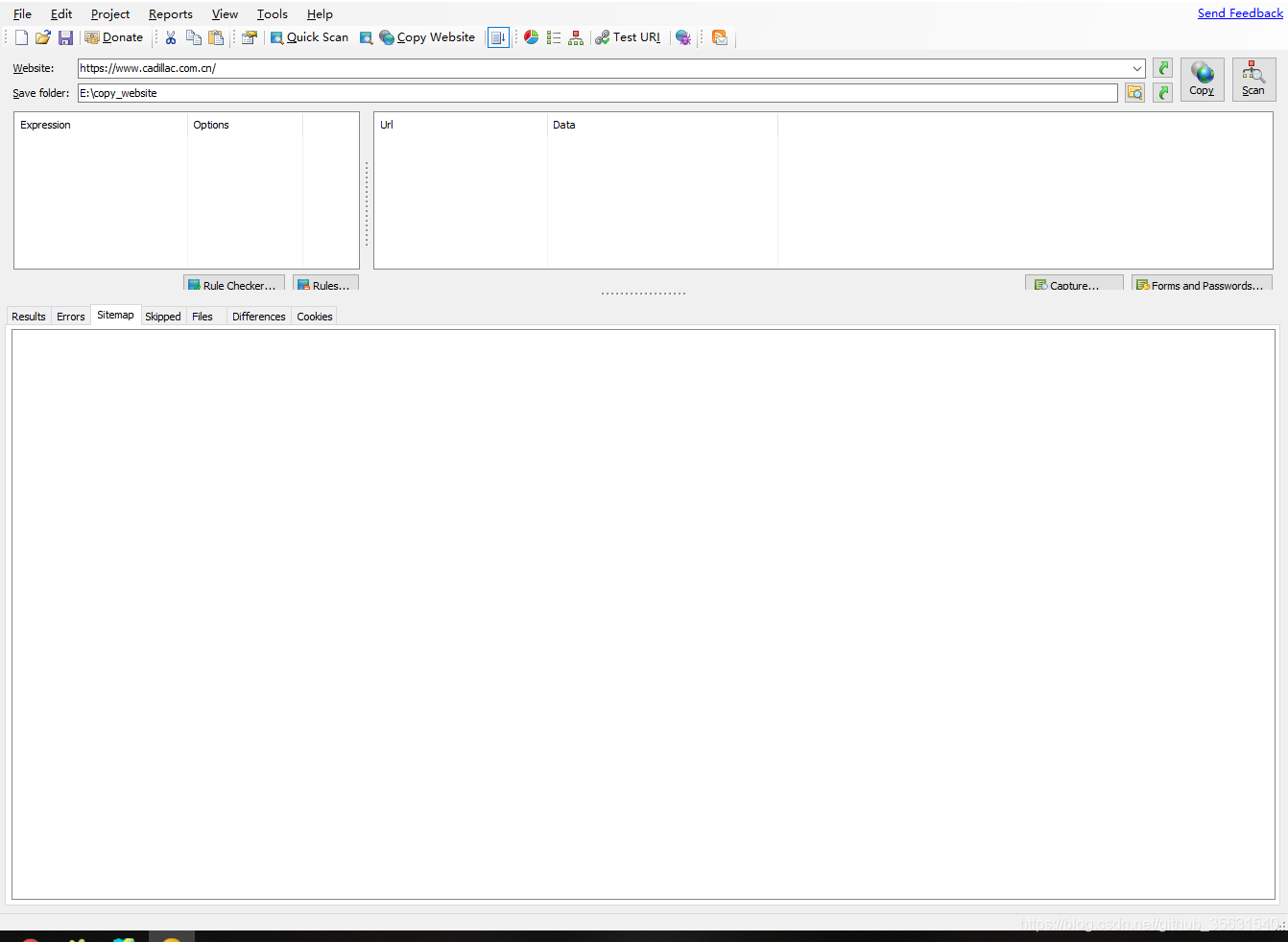Open project properties icon in toolbar
The height and width of the screenshot is (942, 1288).
coord(250,37)
